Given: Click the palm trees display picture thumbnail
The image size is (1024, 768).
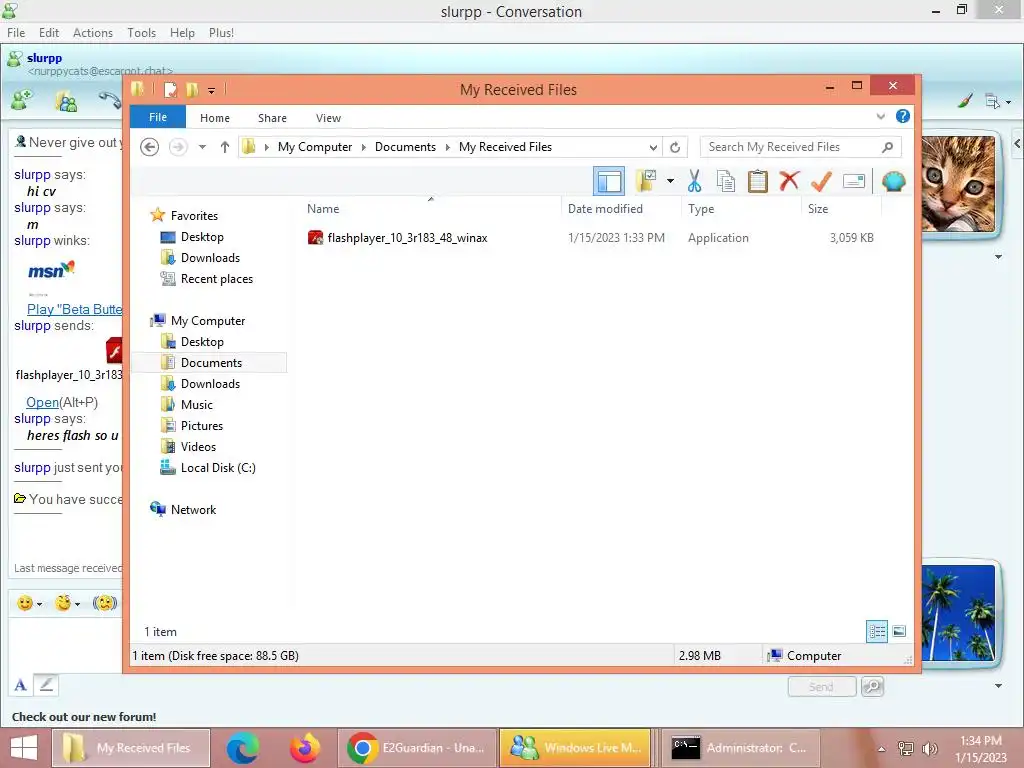Looking at the screenshot, I should [x=958, y=613].
